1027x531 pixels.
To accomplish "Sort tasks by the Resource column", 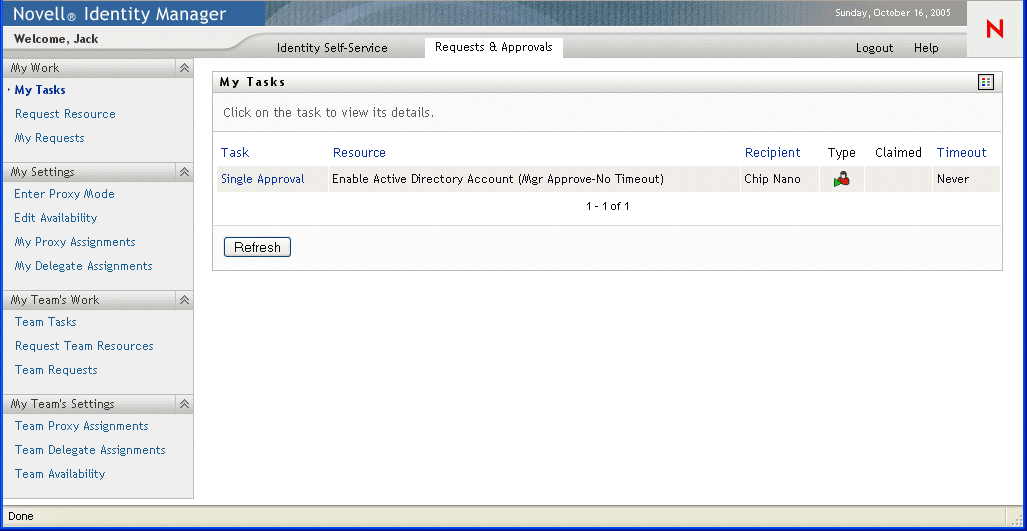I will (x=359, y=153).
